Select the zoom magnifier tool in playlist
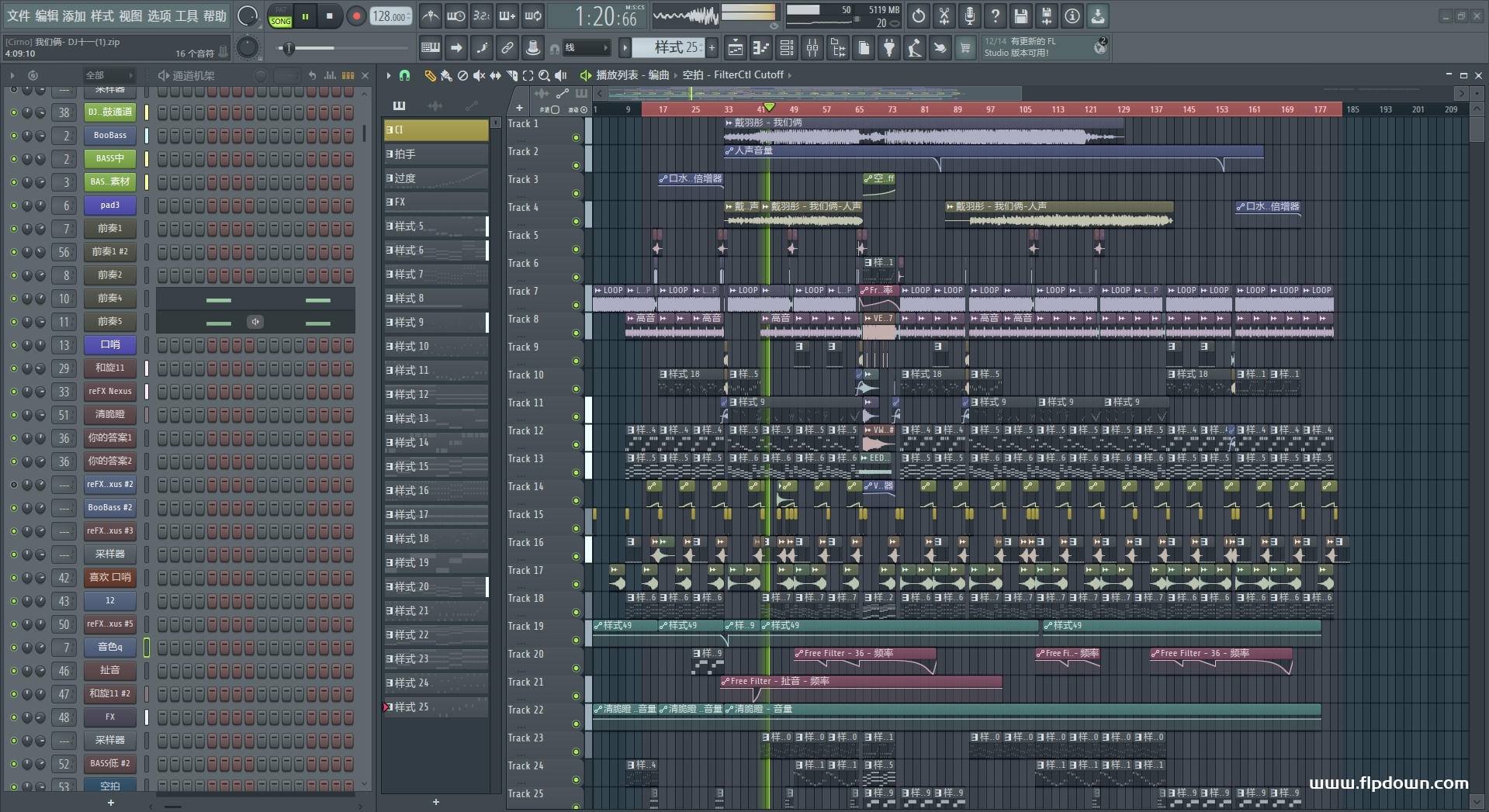Viewport: 1489px width, 812px height. 544,75
